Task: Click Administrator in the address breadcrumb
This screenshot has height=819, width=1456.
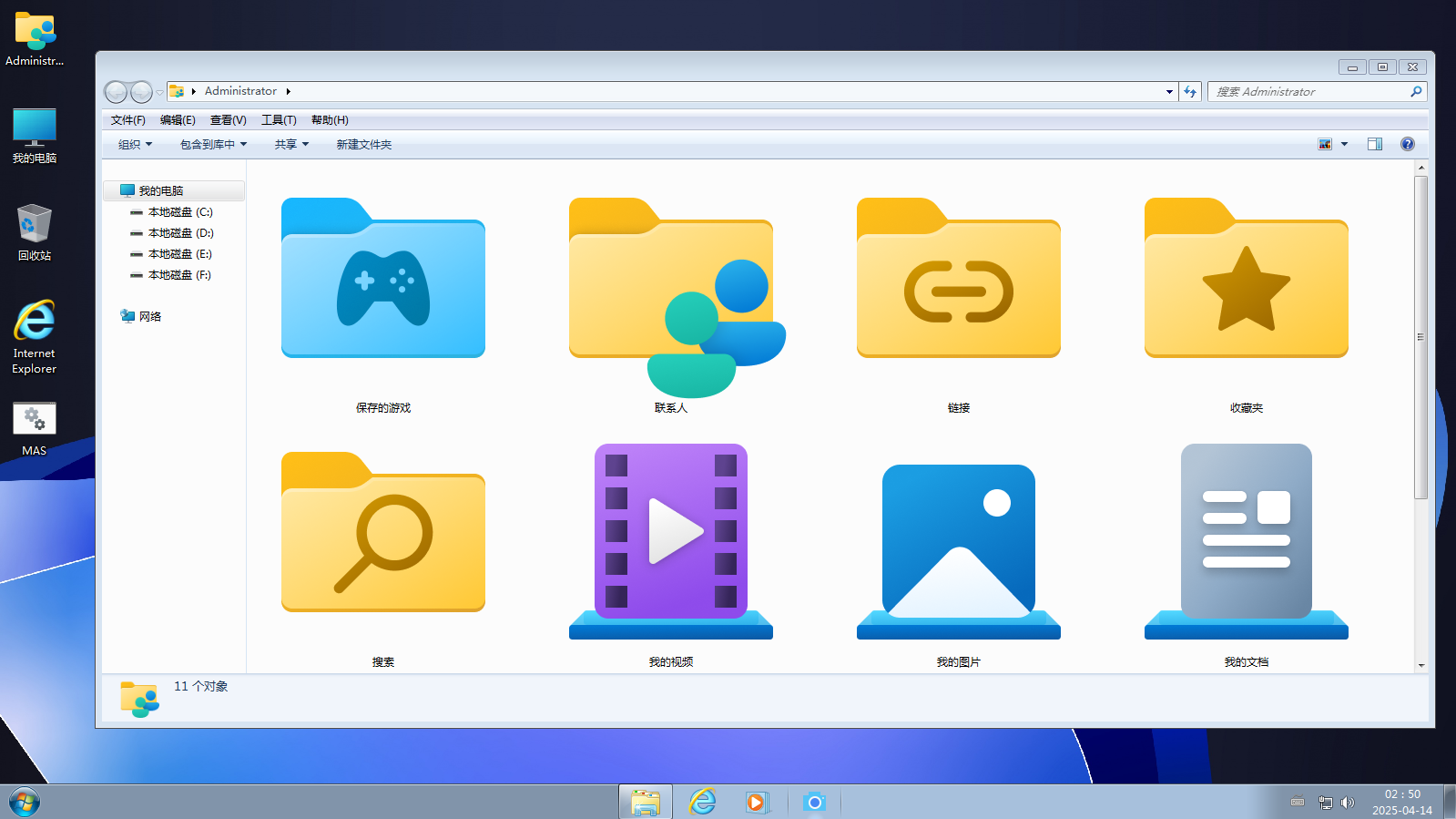Action: (x=240, y=91)
